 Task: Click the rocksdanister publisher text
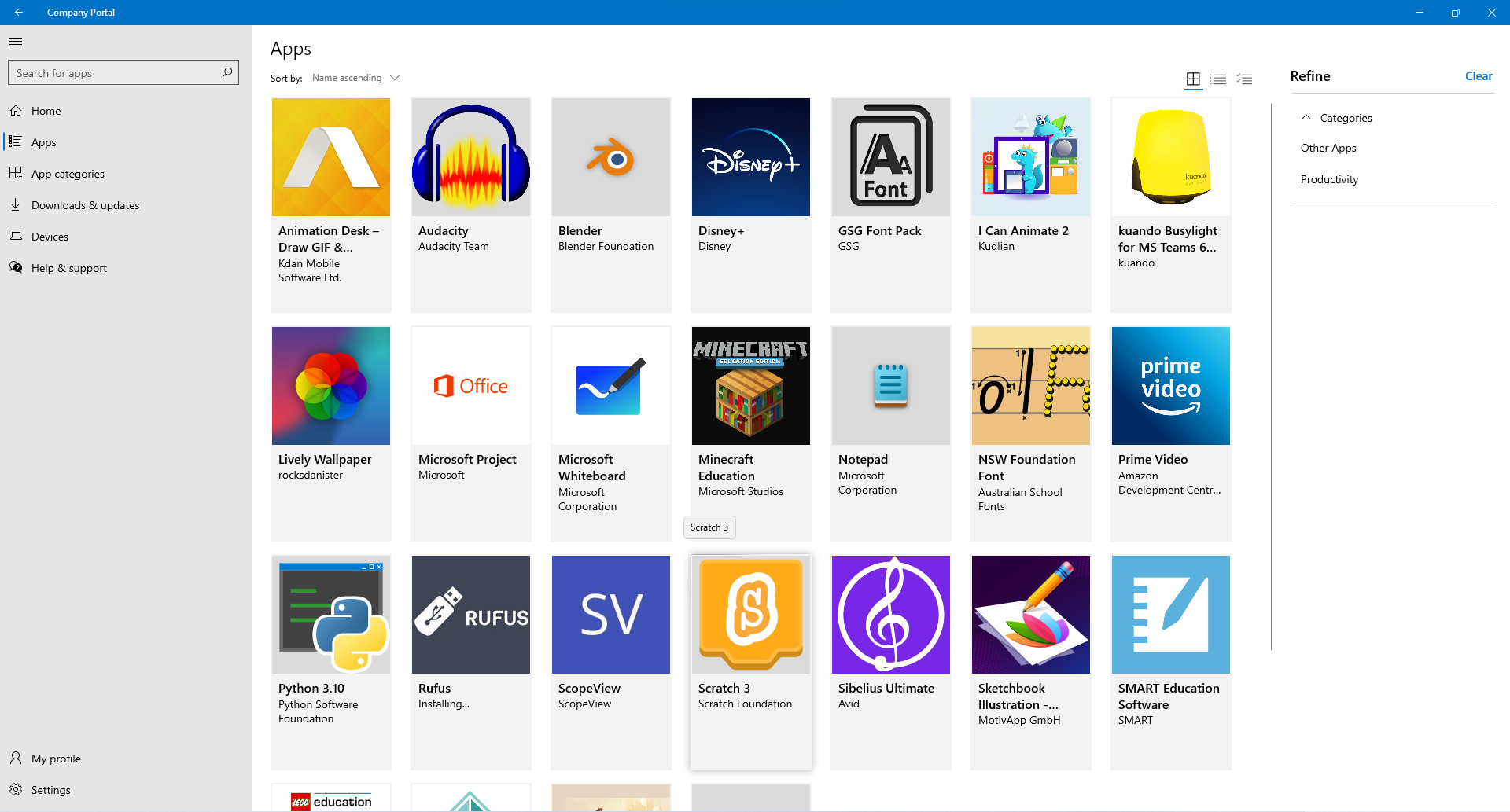[311, 475]
